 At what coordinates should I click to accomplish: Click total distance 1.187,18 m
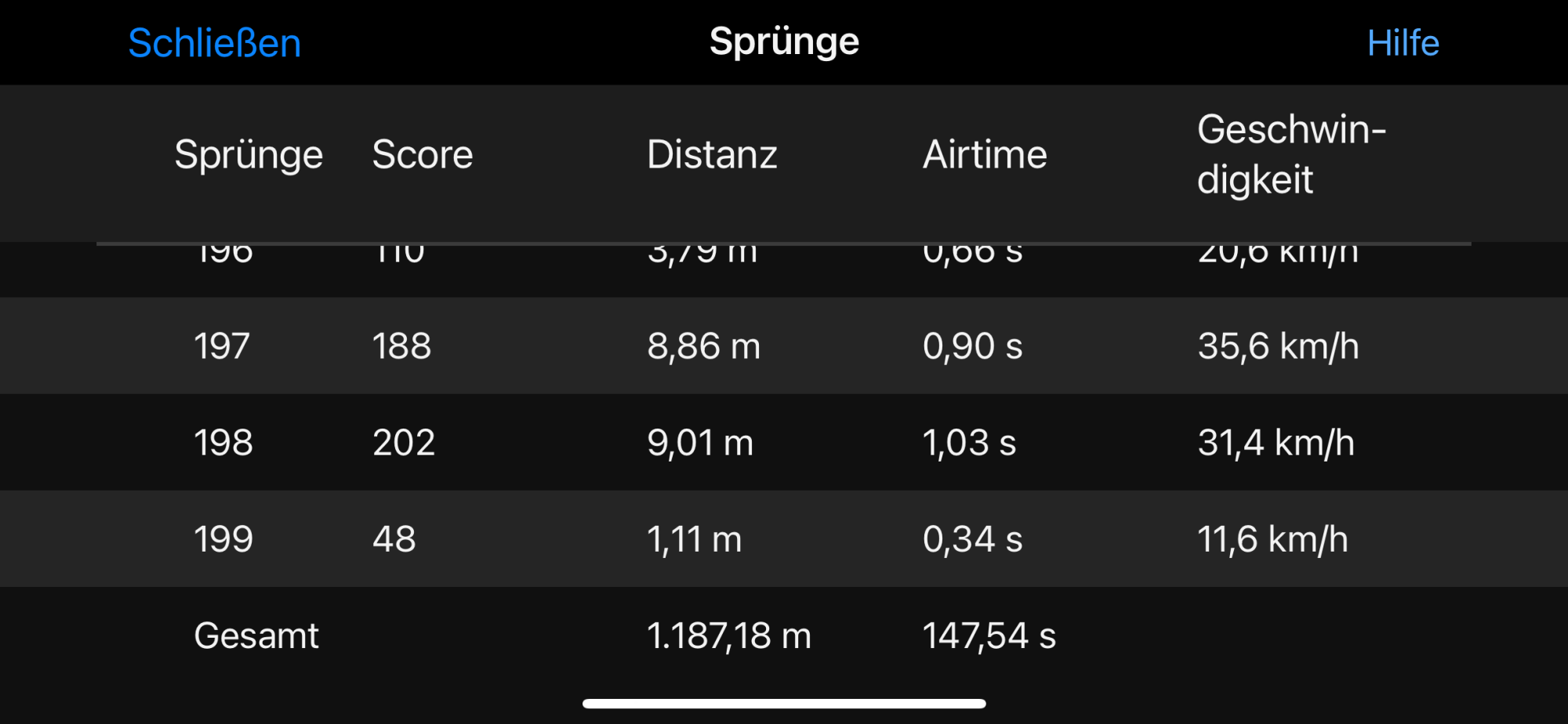pos(729,635)
